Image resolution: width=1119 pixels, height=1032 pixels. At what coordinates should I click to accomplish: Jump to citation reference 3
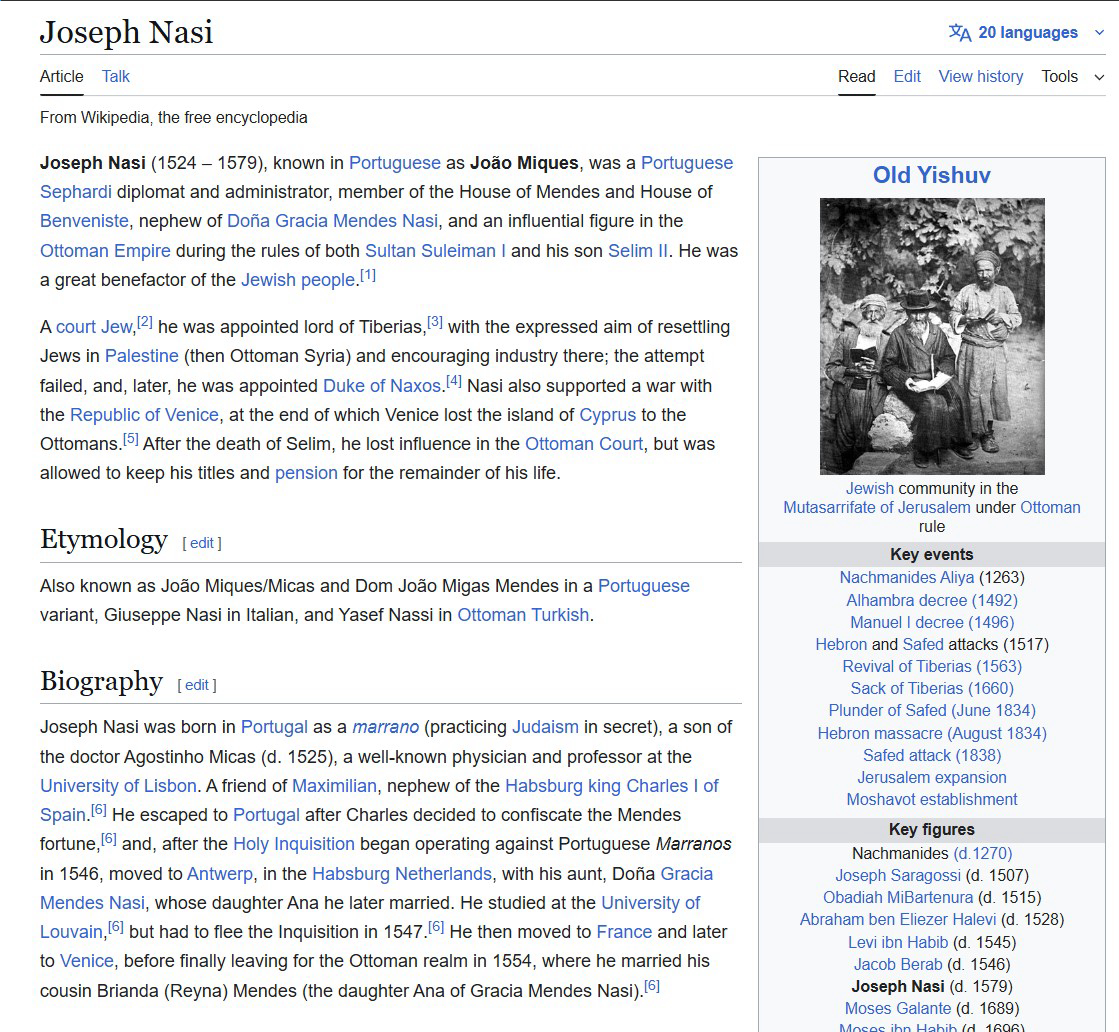pos(435,322)
